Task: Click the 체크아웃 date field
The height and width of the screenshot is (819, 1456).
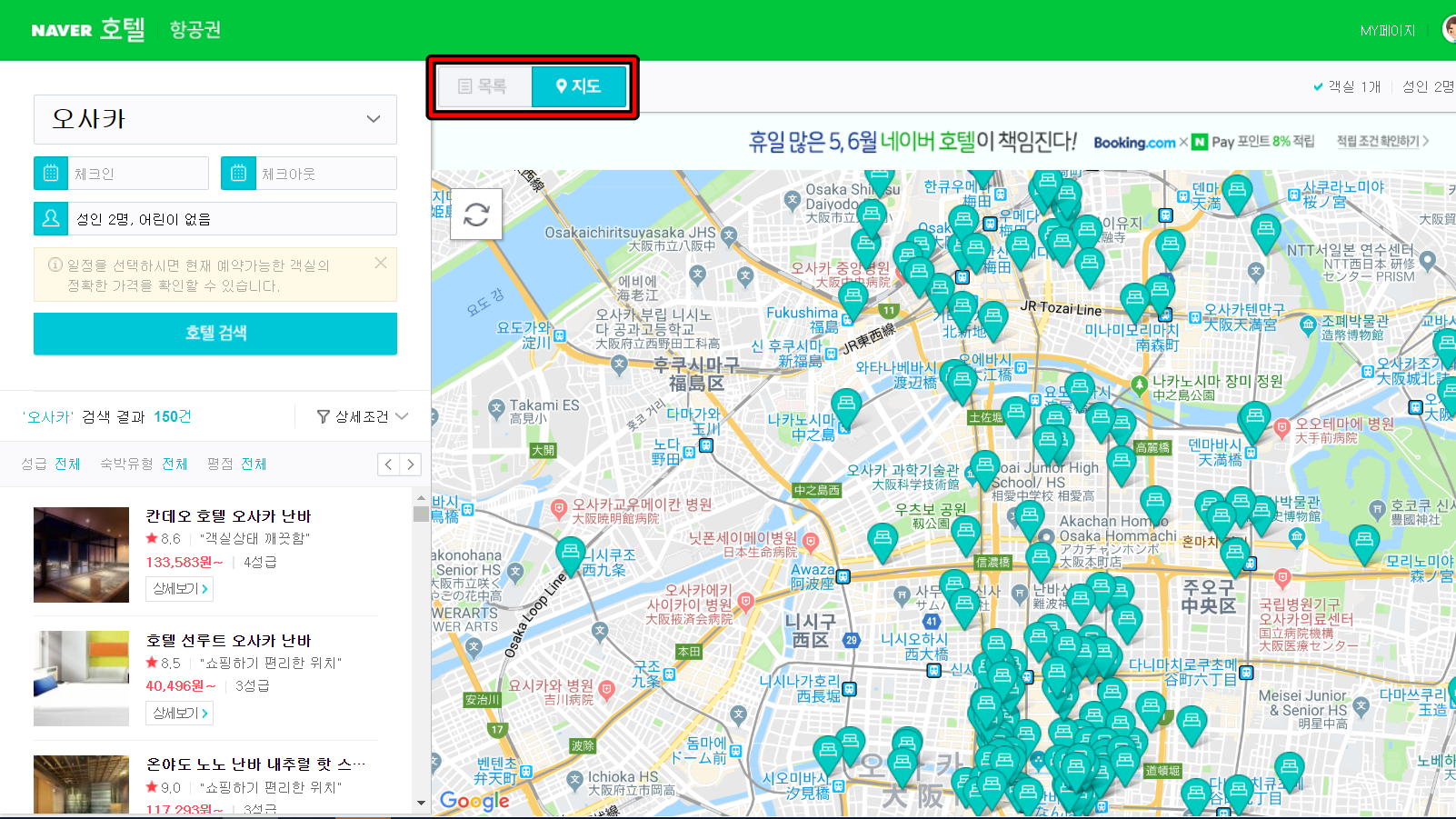Action: pos(325,174)
